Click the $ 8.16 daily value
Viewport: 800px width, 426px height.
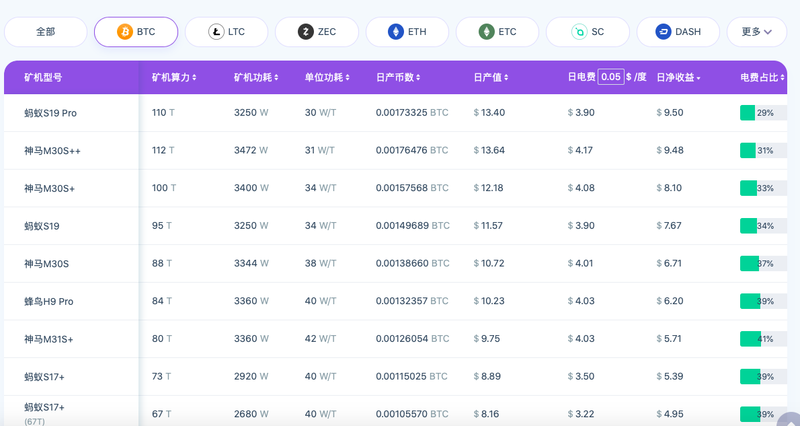click(487, 414)
